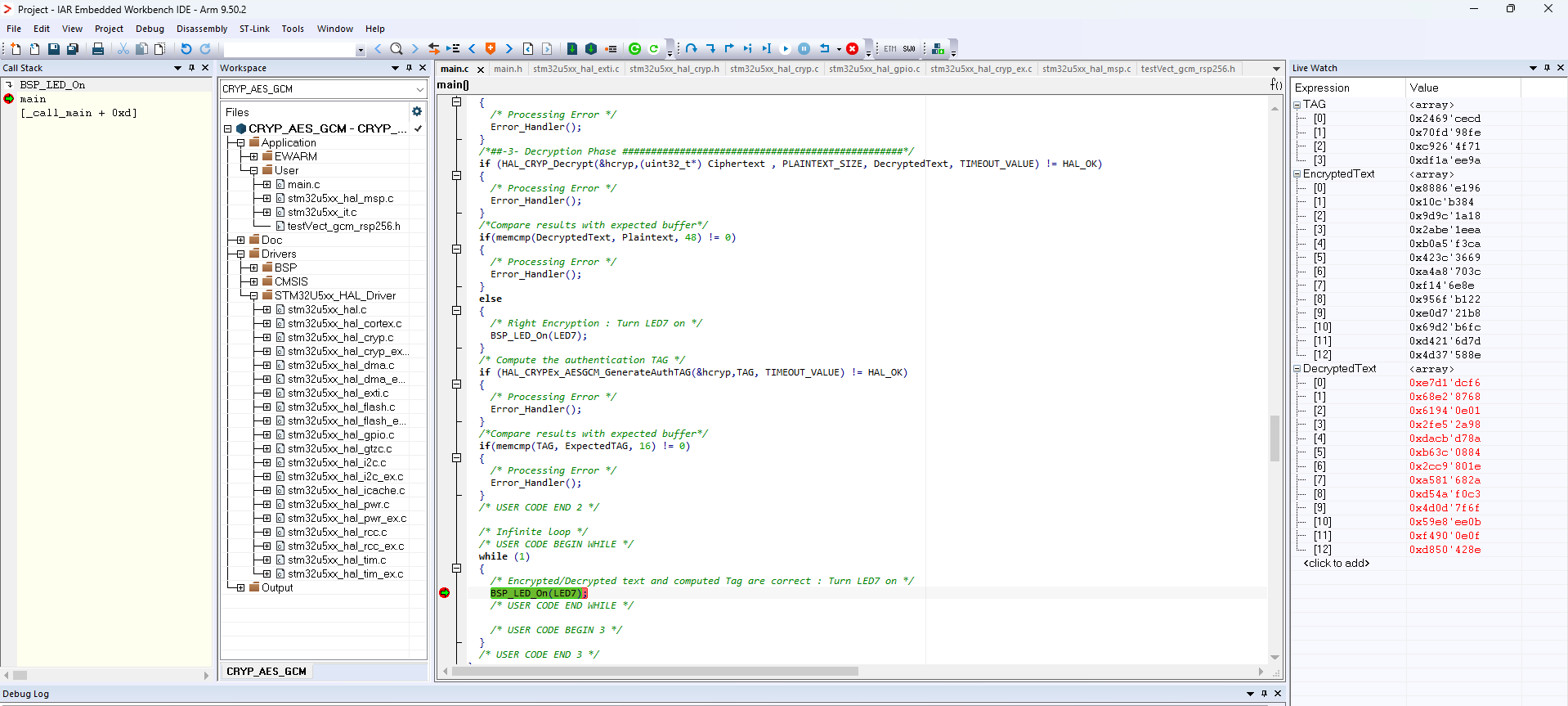The height and width of the screenshot is (706, 1568).
Task: Click the Step Over debug button
Action: click(x=692, y=49)
